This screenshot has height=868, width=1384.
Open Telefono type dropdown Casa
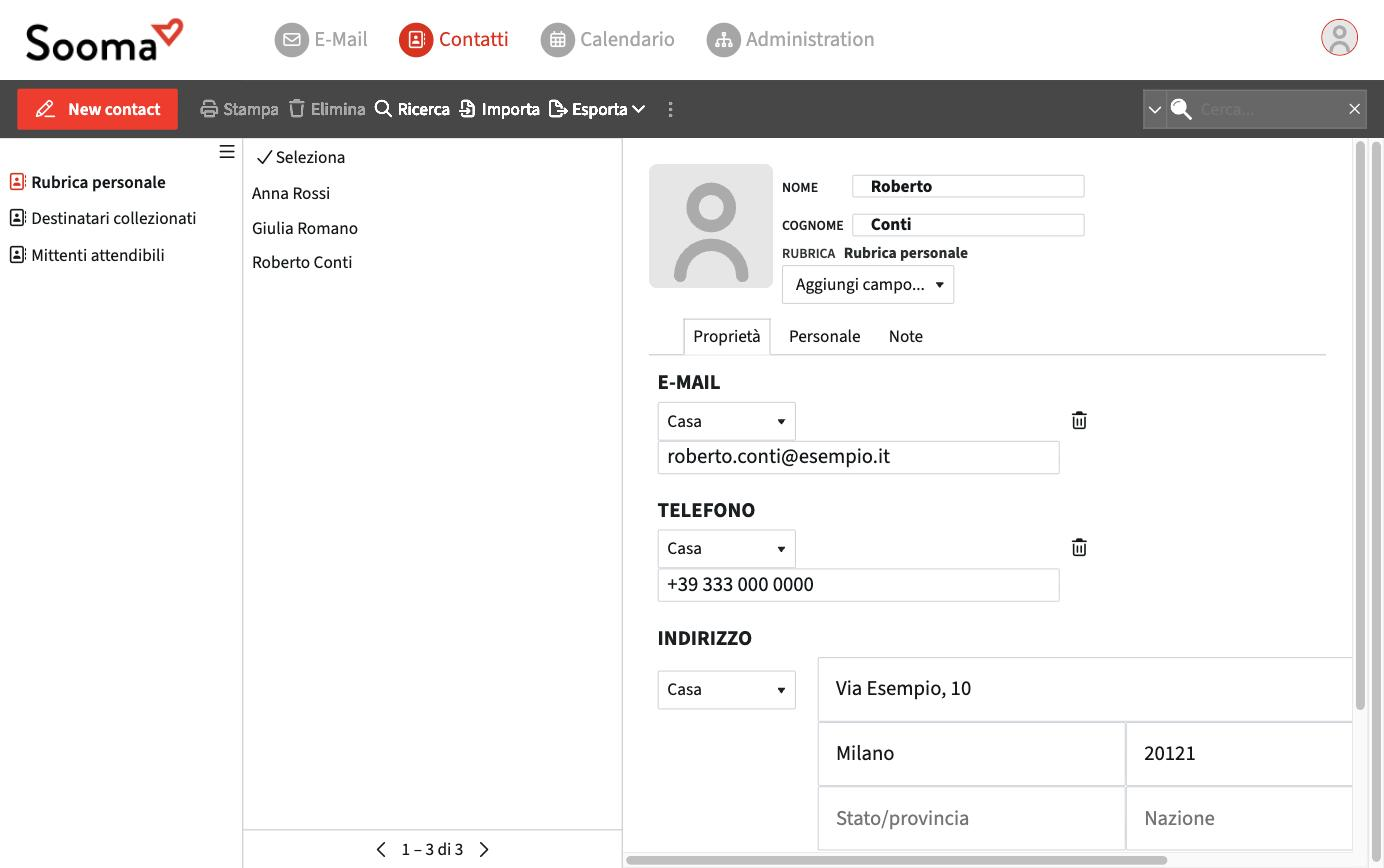(726, 548)
